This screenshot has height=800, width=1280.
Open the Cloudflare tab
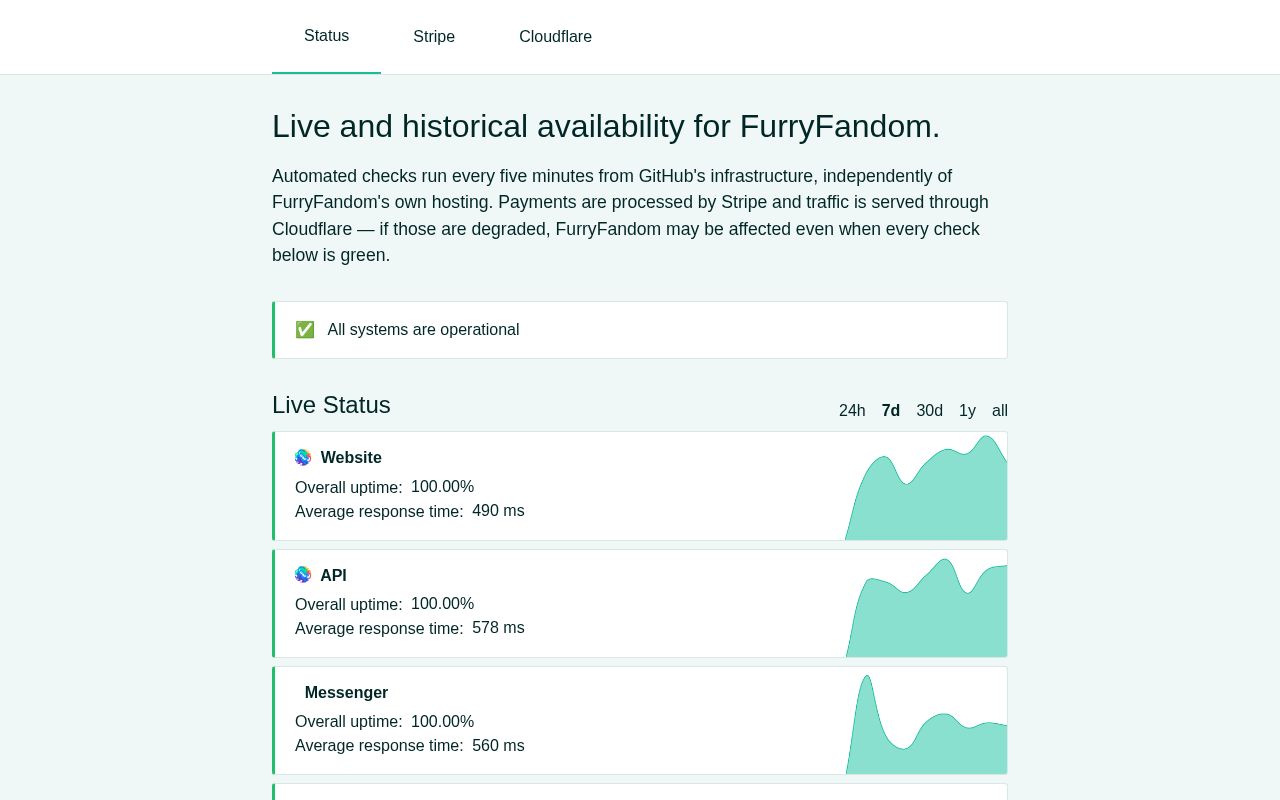[555, 37]
